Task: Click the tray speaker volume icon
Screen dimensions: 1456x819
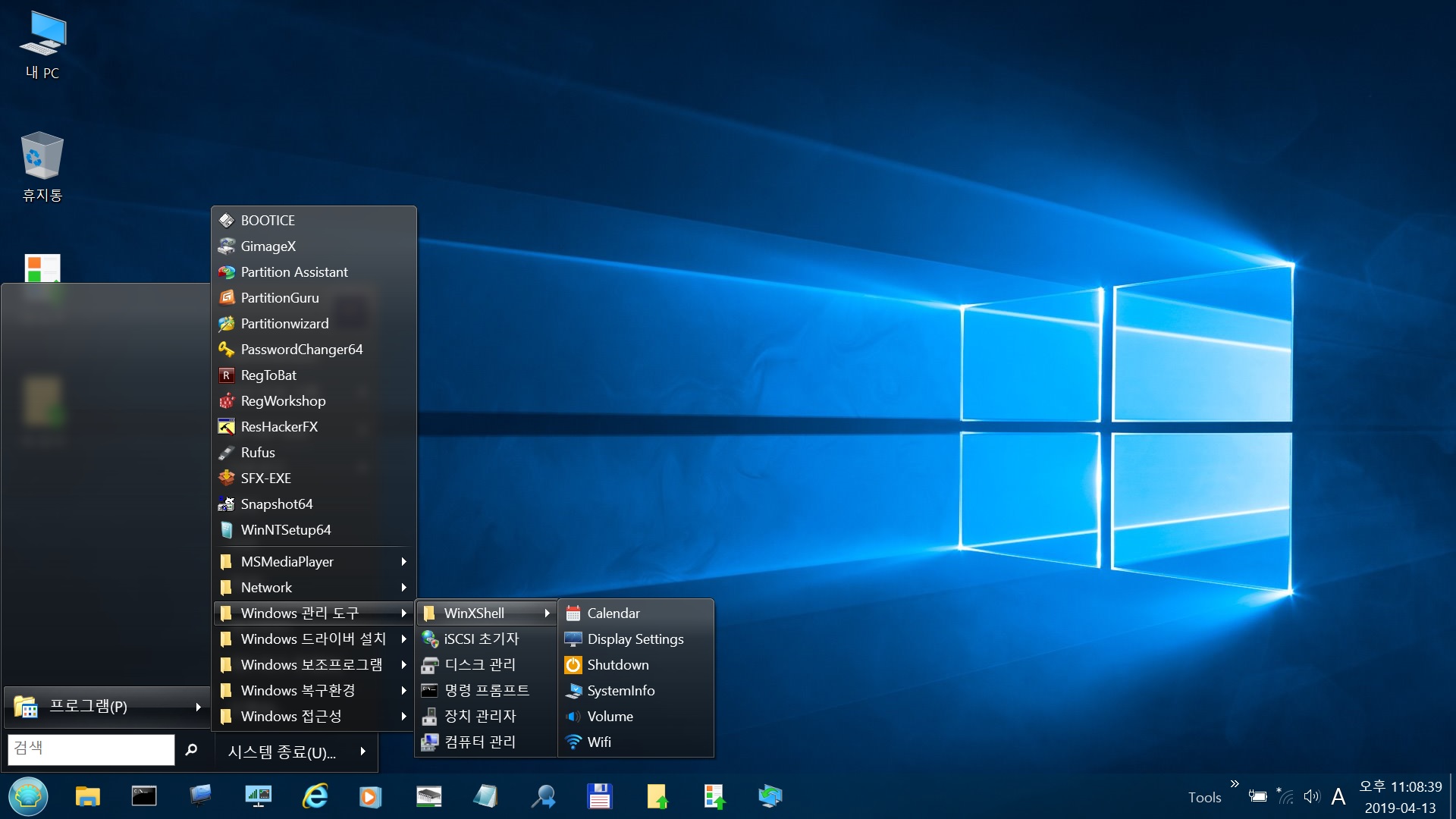Action: point(1312,796)
